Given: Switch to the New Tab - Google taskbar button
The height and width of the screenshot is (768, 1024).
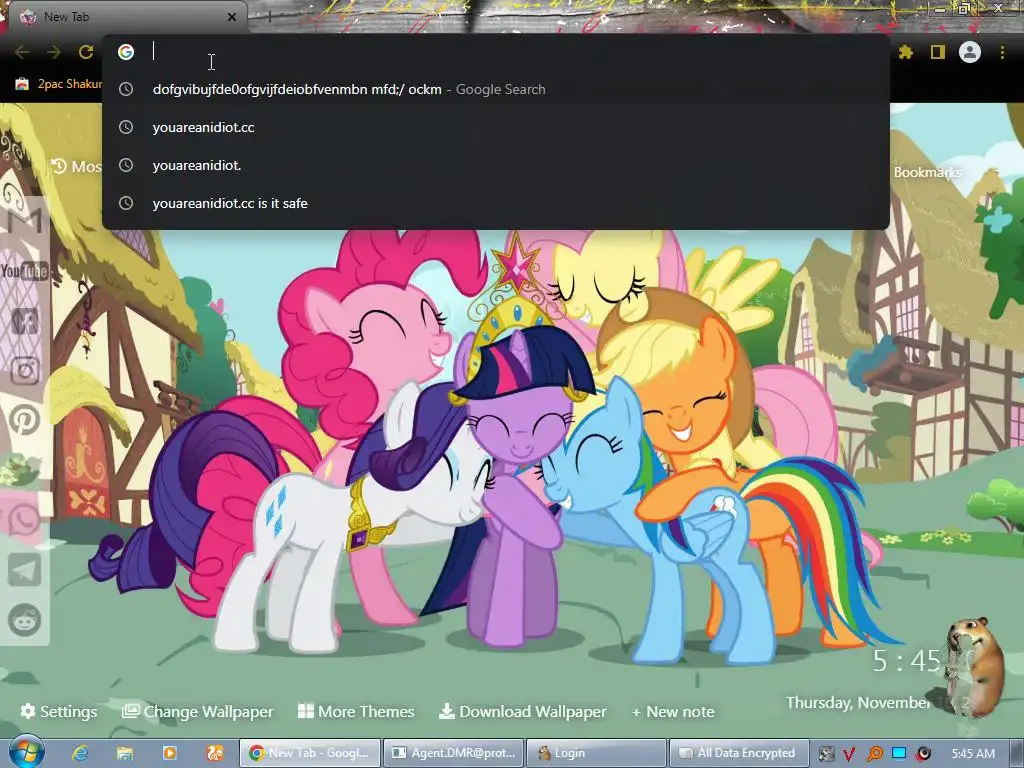Looking at the screenshot, I should [310, 753].
